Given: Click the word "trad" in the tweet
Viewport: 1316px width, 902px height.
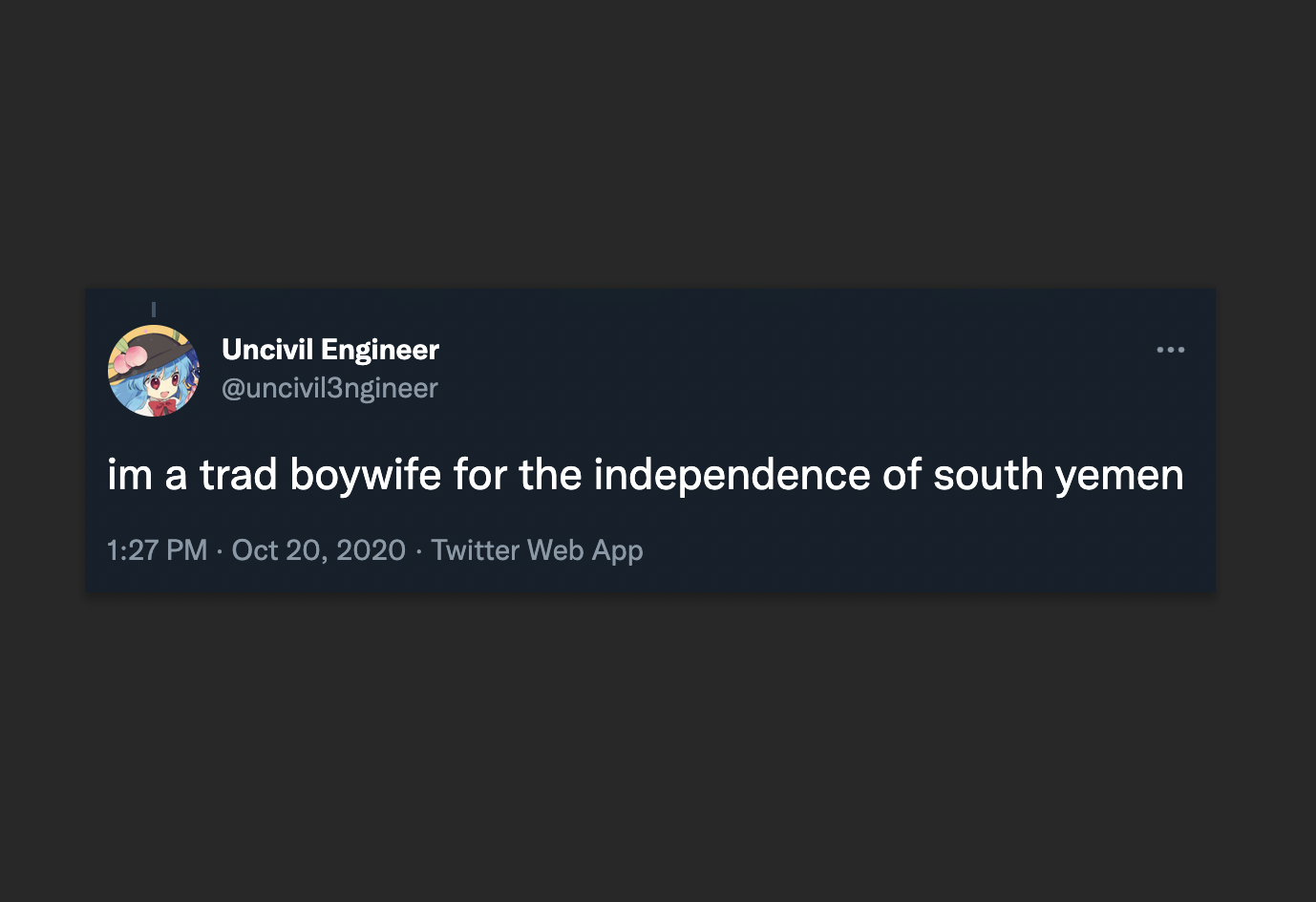Looking at the screenshot, I should tap(238, 476).
